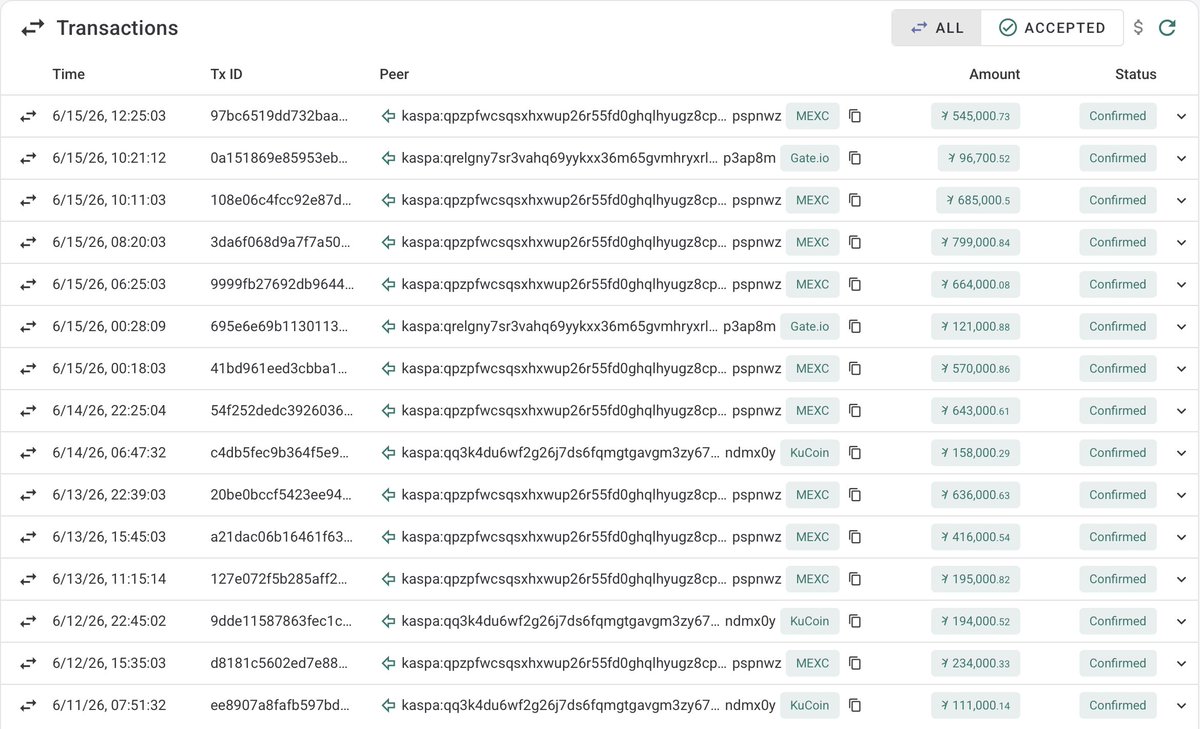
Task: Select the ACCEPTED filter tab
Action: point(1052,28)
